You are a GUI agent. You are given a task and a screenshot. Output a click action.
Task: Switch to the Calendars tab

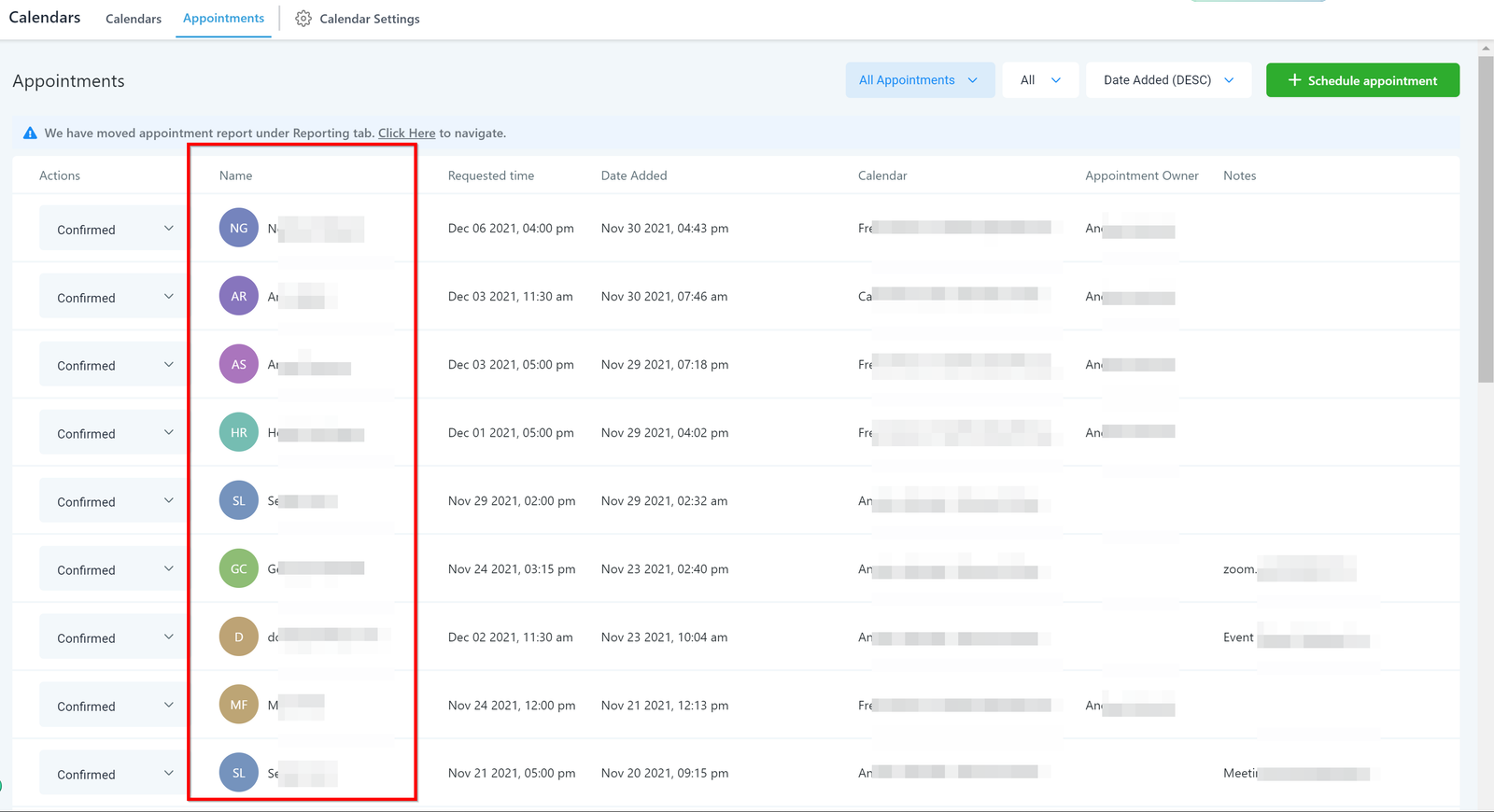tap(134, 19)
